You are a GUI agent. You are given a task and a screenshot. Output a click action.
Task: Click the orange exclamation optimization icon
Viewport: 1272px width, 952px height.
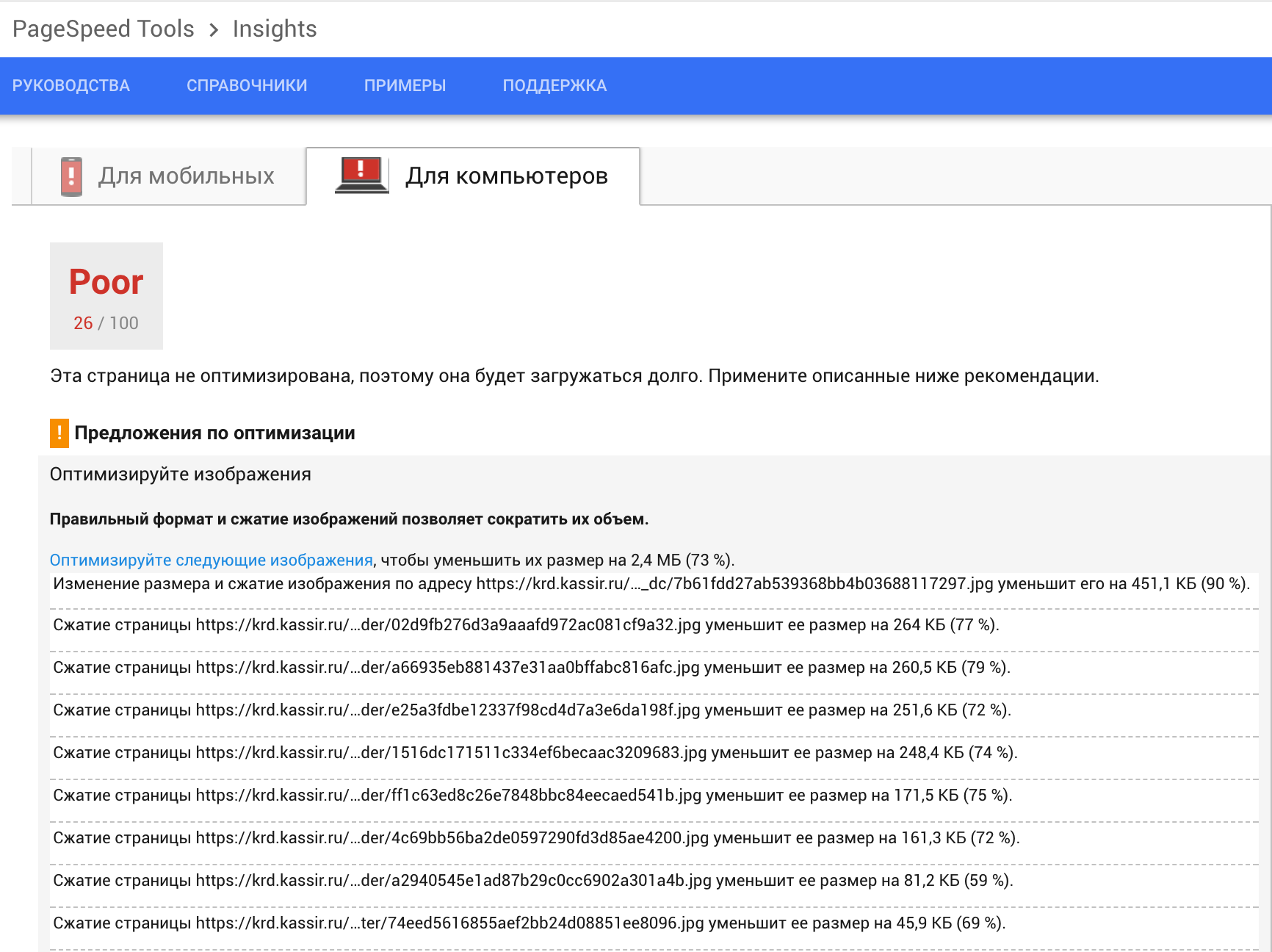pyautogui.click(x=59, y=433)
